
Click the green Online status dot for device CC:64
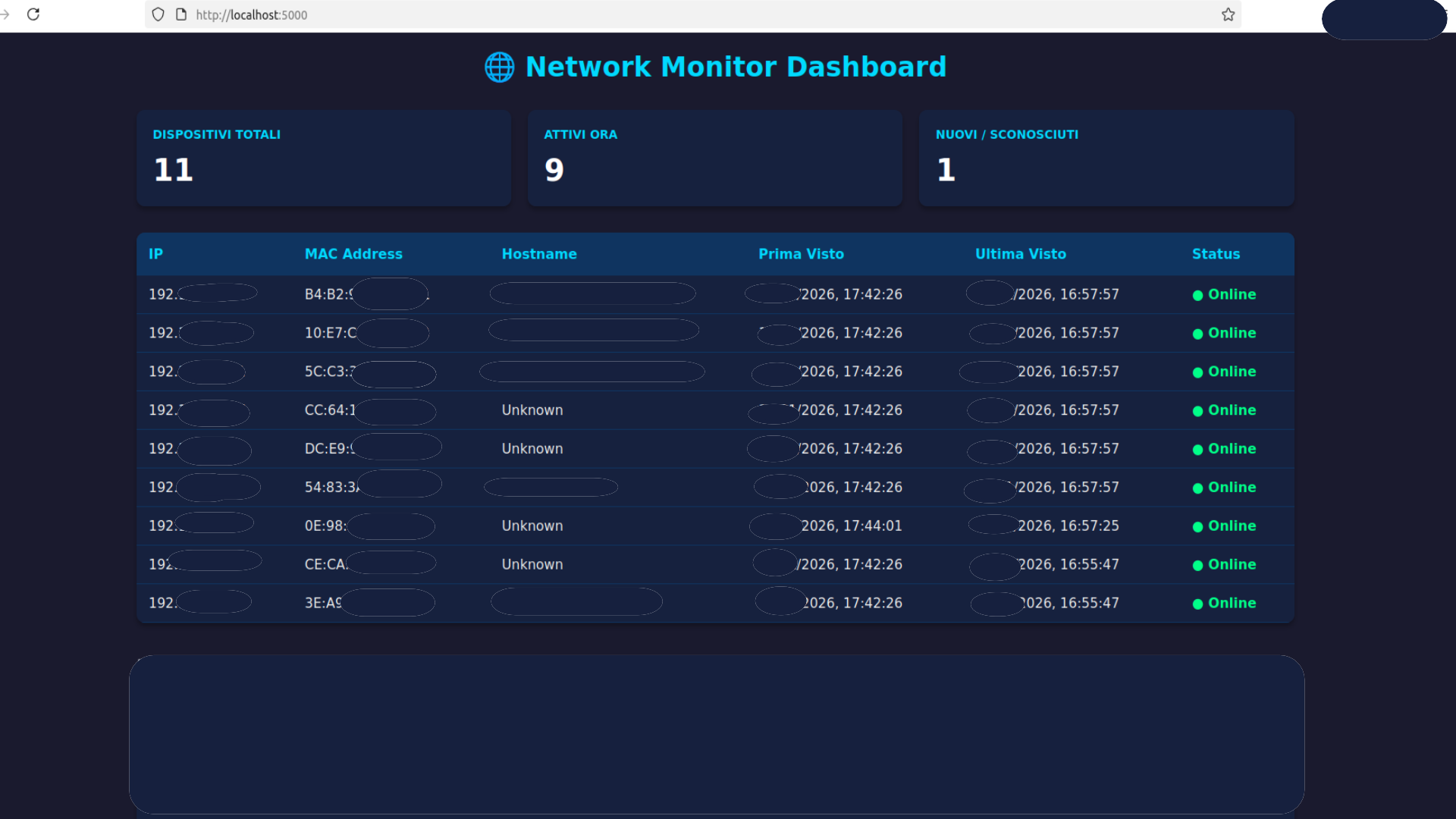1199,411
